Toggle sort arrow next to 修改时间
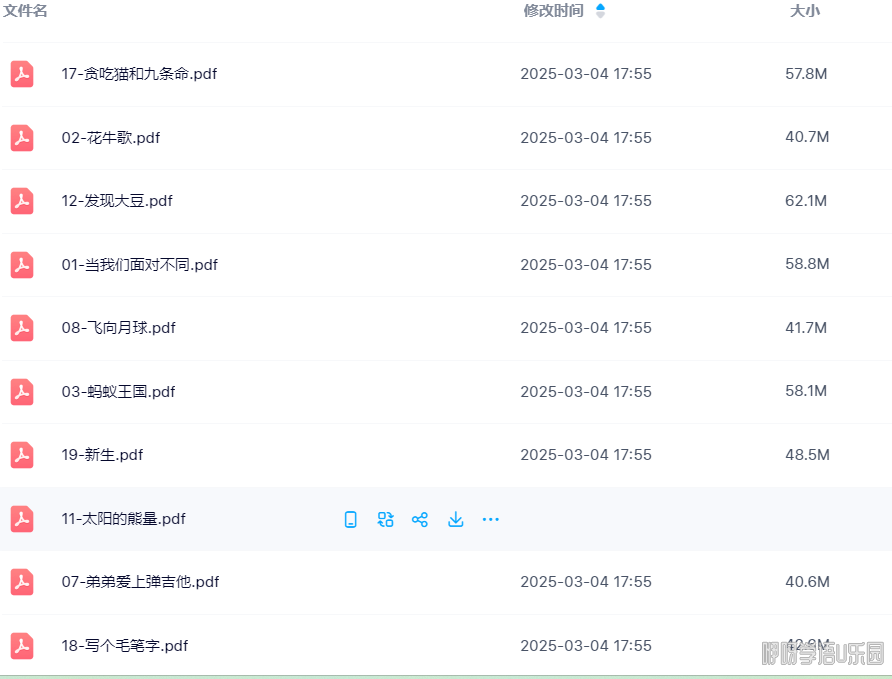This screenshot has height=679, width=892. [x=600, y=11]
